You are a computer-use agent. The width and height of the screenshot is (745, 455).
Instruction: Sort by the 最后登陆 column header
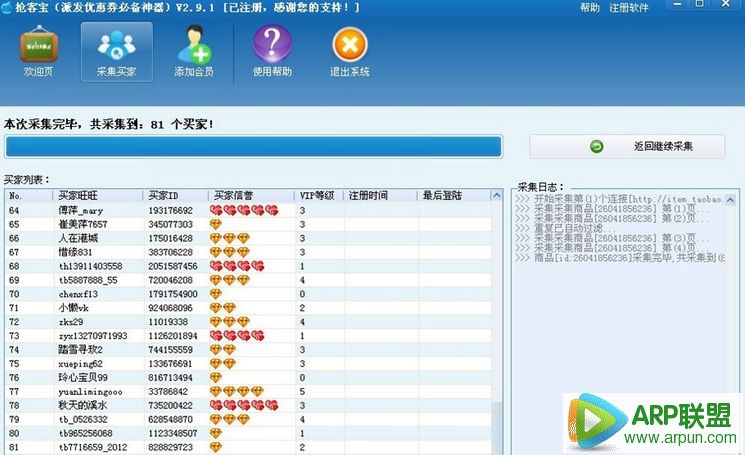coord(454,195)
